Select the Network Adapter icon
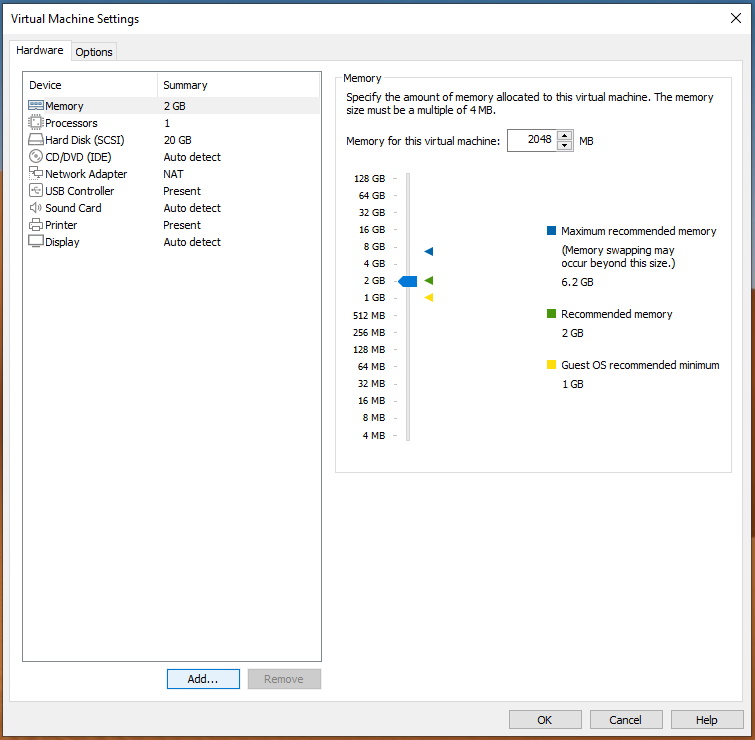Screen dimensions: 755x740 click(x=36, y=173)
